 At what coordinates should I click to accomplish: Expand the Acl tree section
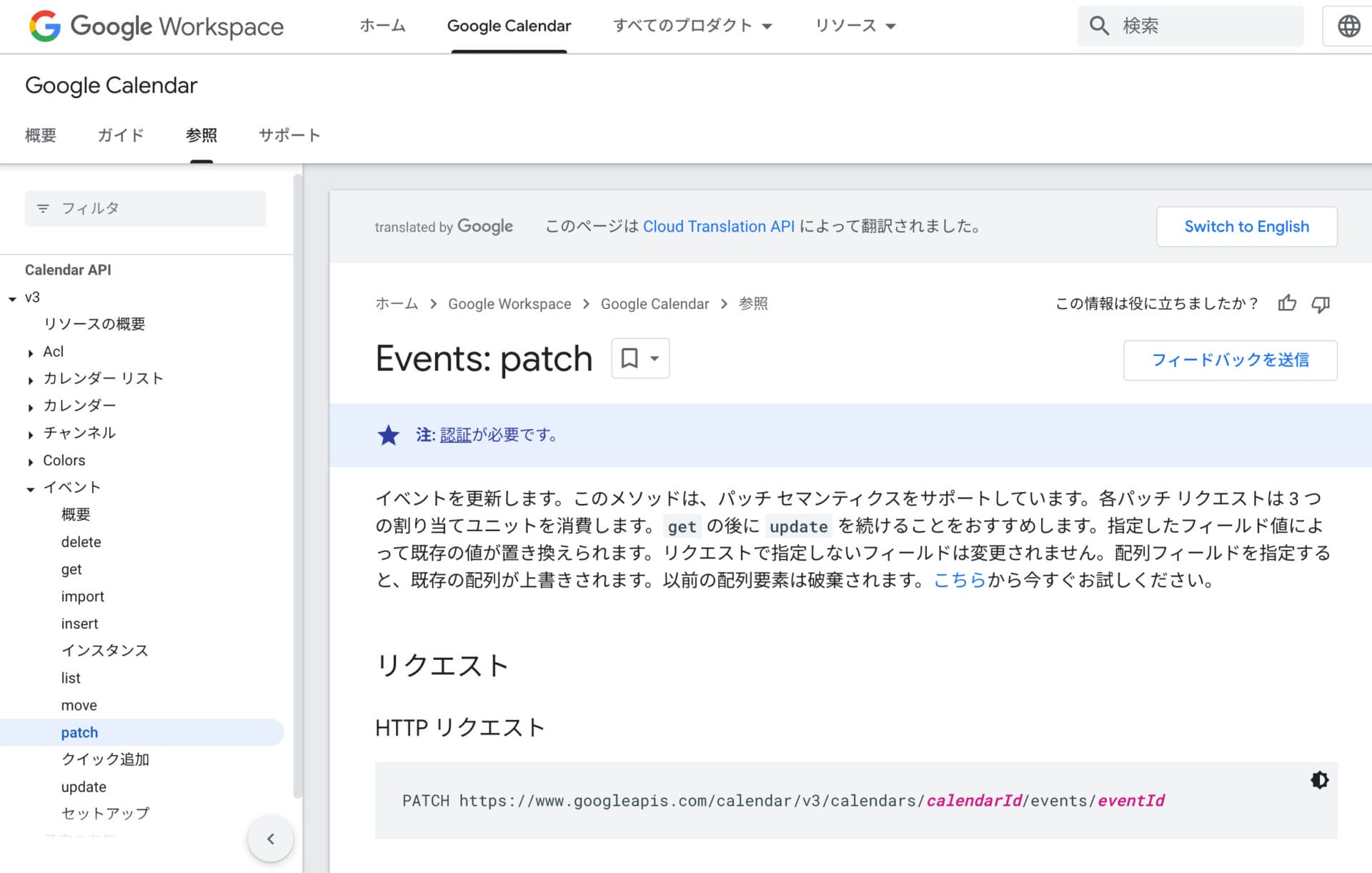31,352
